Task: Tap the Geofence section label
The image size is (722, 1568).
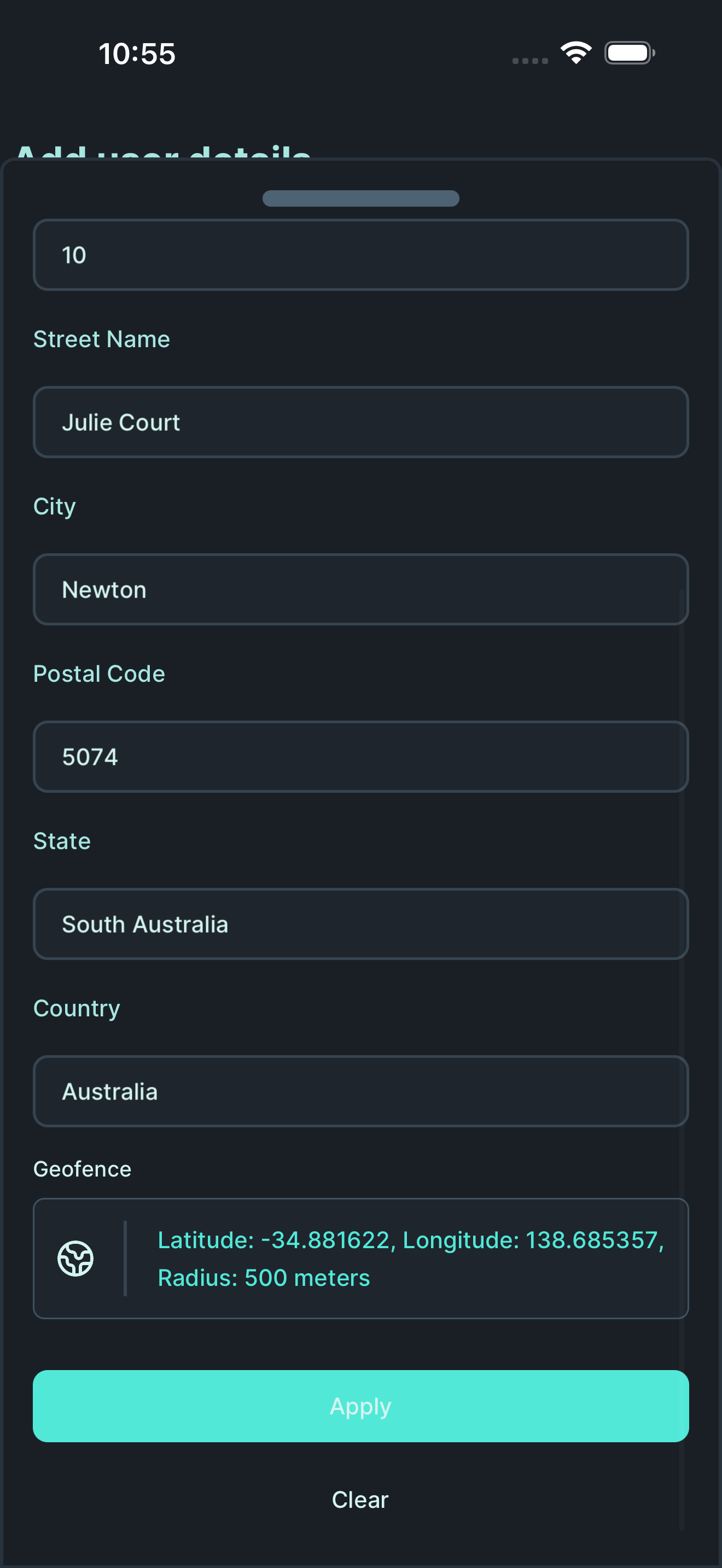Action: click(x=83, y=1169)
